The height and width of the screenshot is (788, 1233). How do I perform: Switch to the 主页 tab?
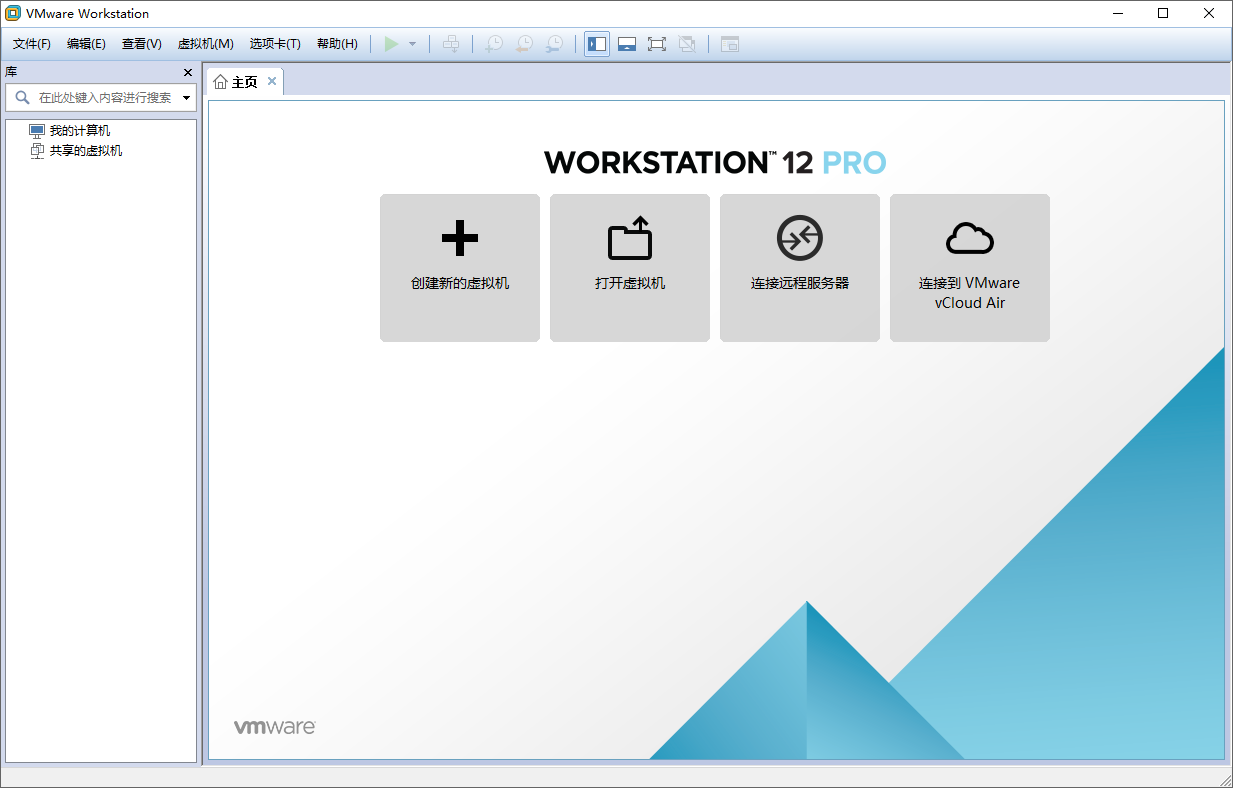[x=243, y=81]
